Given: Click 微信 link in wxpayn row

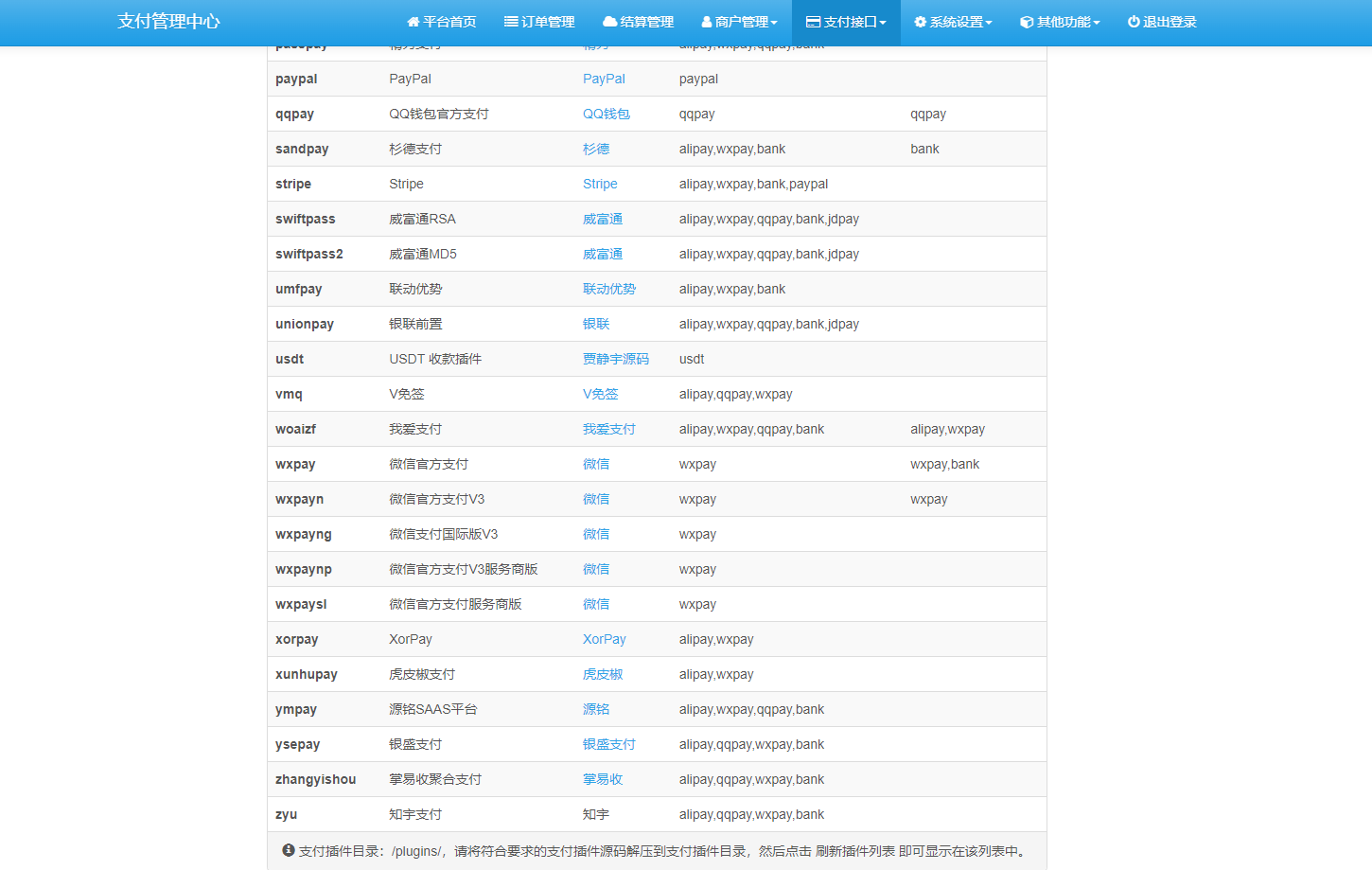Looking at the screenshot, I should tap(596, 499).
